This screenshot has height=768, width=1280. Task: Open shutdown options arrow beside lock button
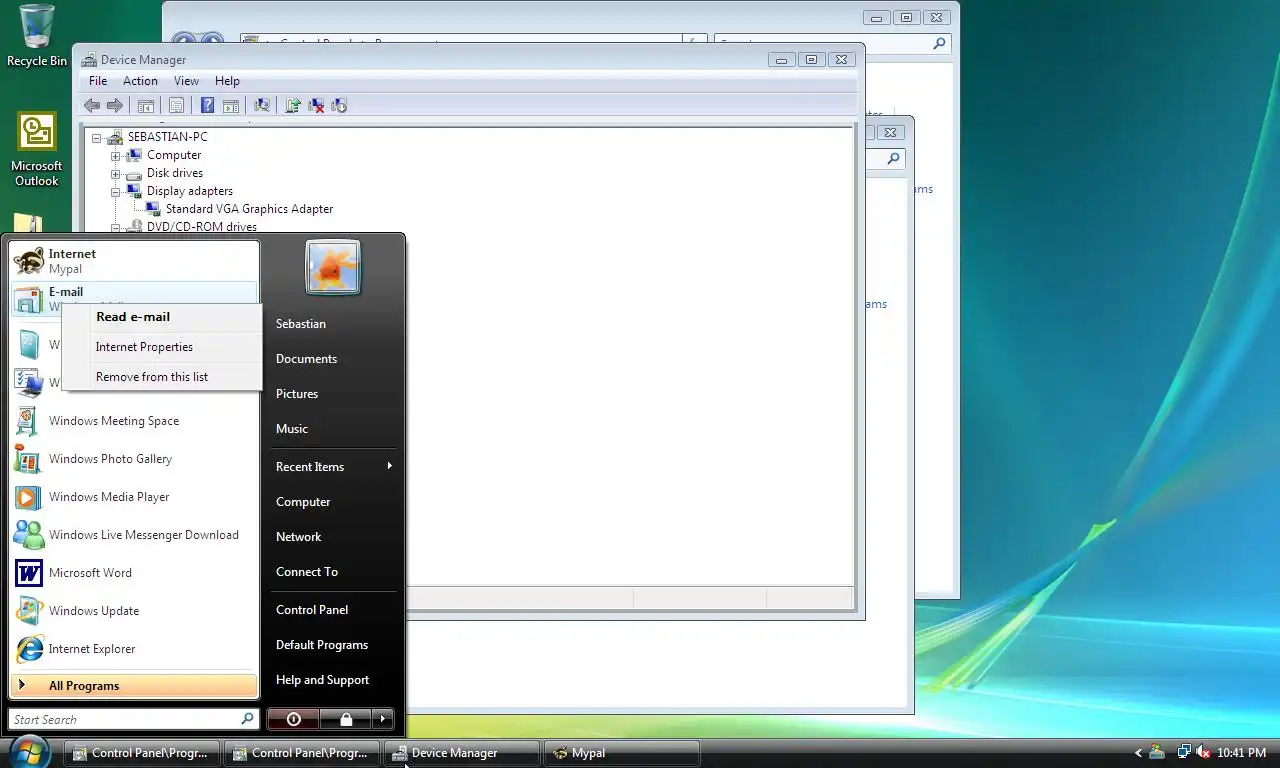[x=383, y=719]
